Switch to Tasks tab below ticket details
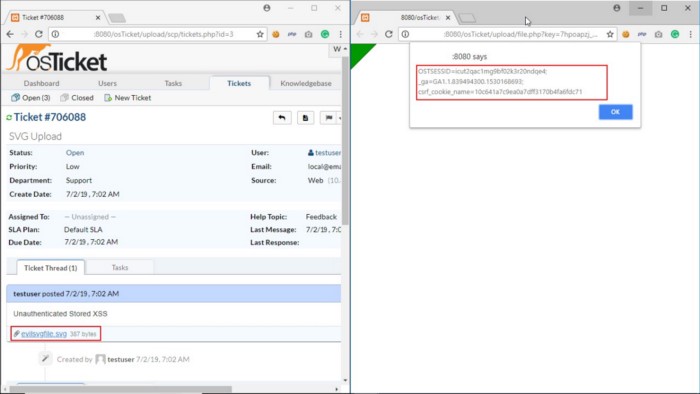 (120, 267)
